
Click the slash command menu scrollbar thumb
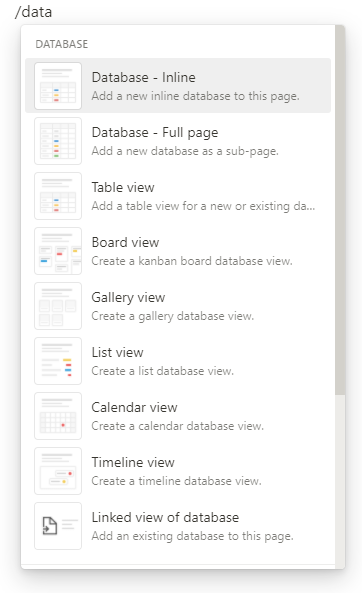tap(340, 210)
